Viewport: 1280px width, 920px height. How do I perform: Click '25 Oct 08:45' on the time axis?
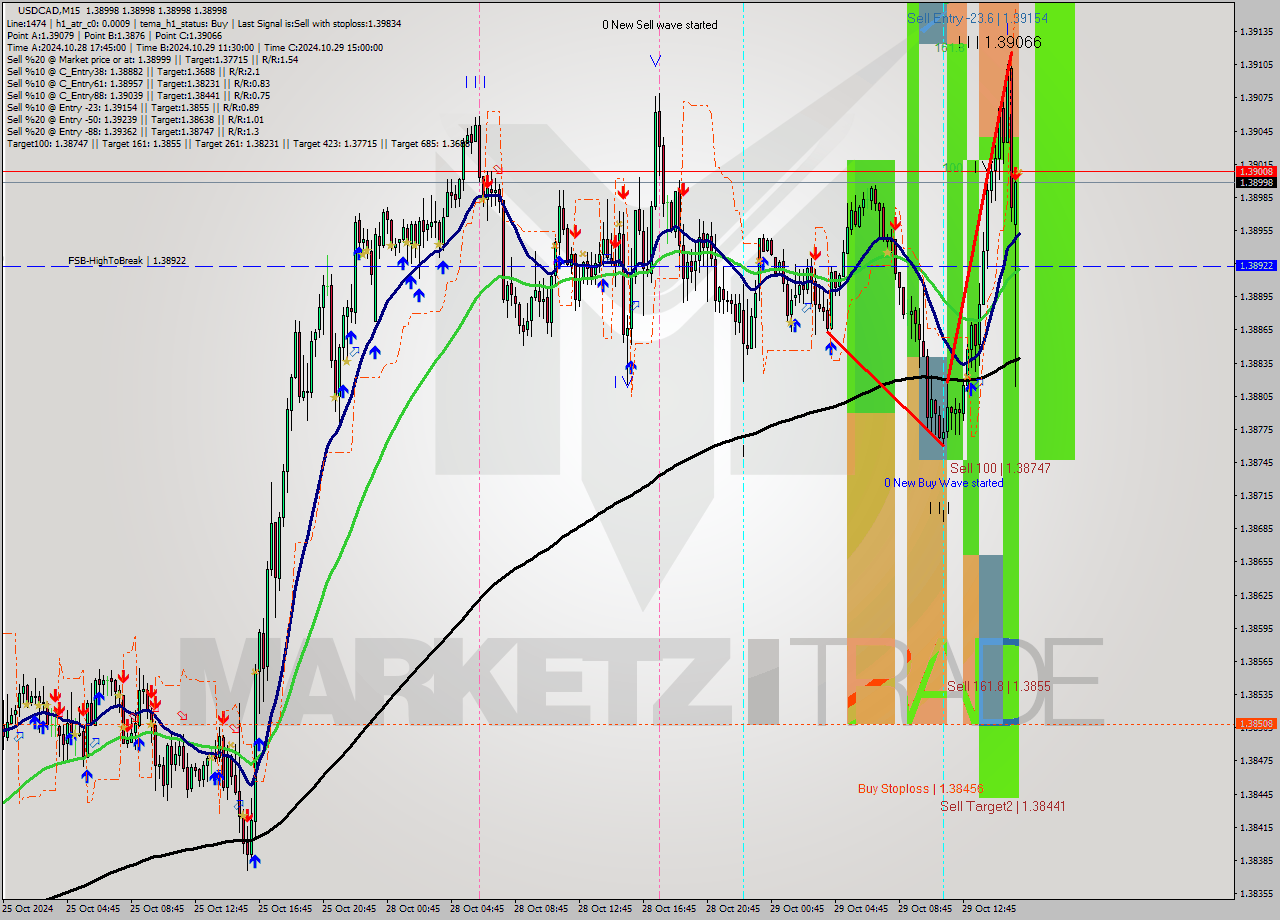pyautogui.click(x=158, y=909)
